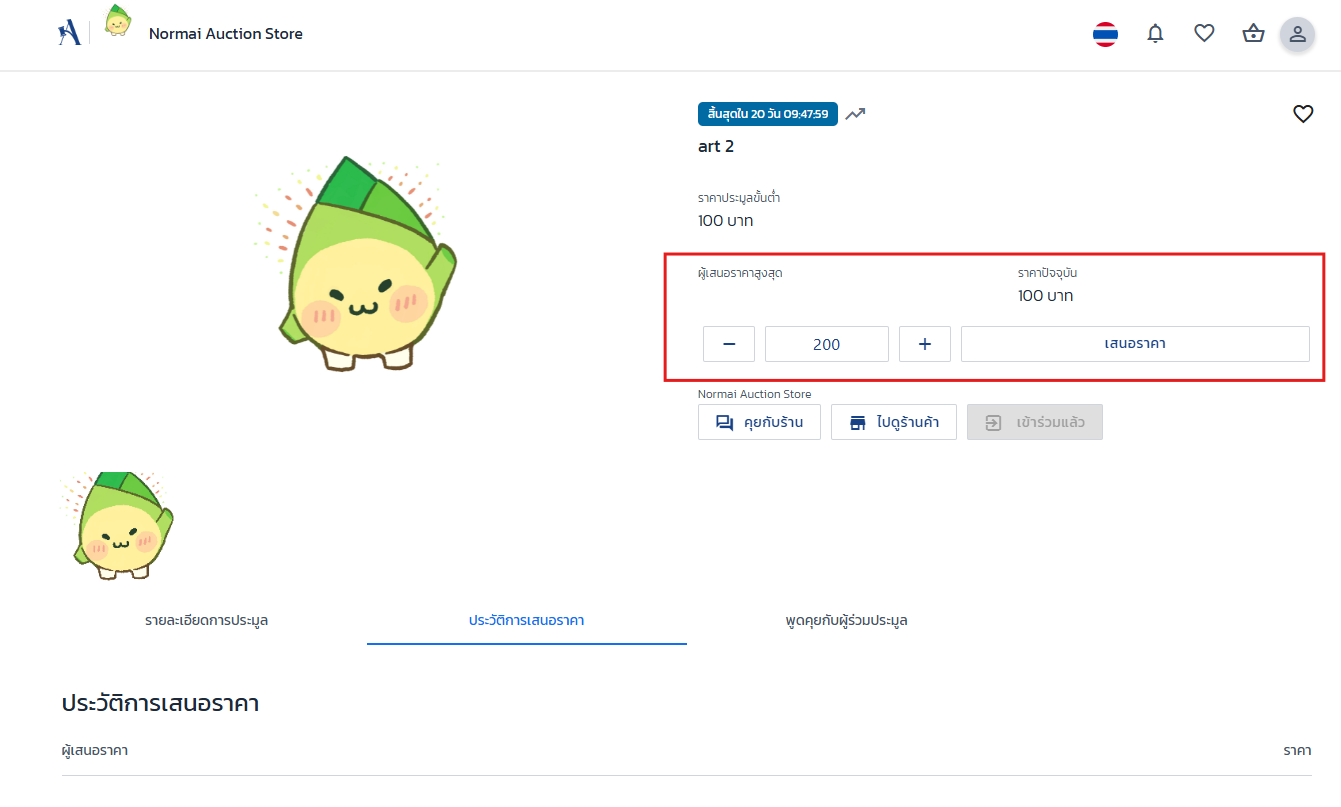Switch to รายละเอียดการประมูล tab
1341x807 pixels.
tap(205, 620)
